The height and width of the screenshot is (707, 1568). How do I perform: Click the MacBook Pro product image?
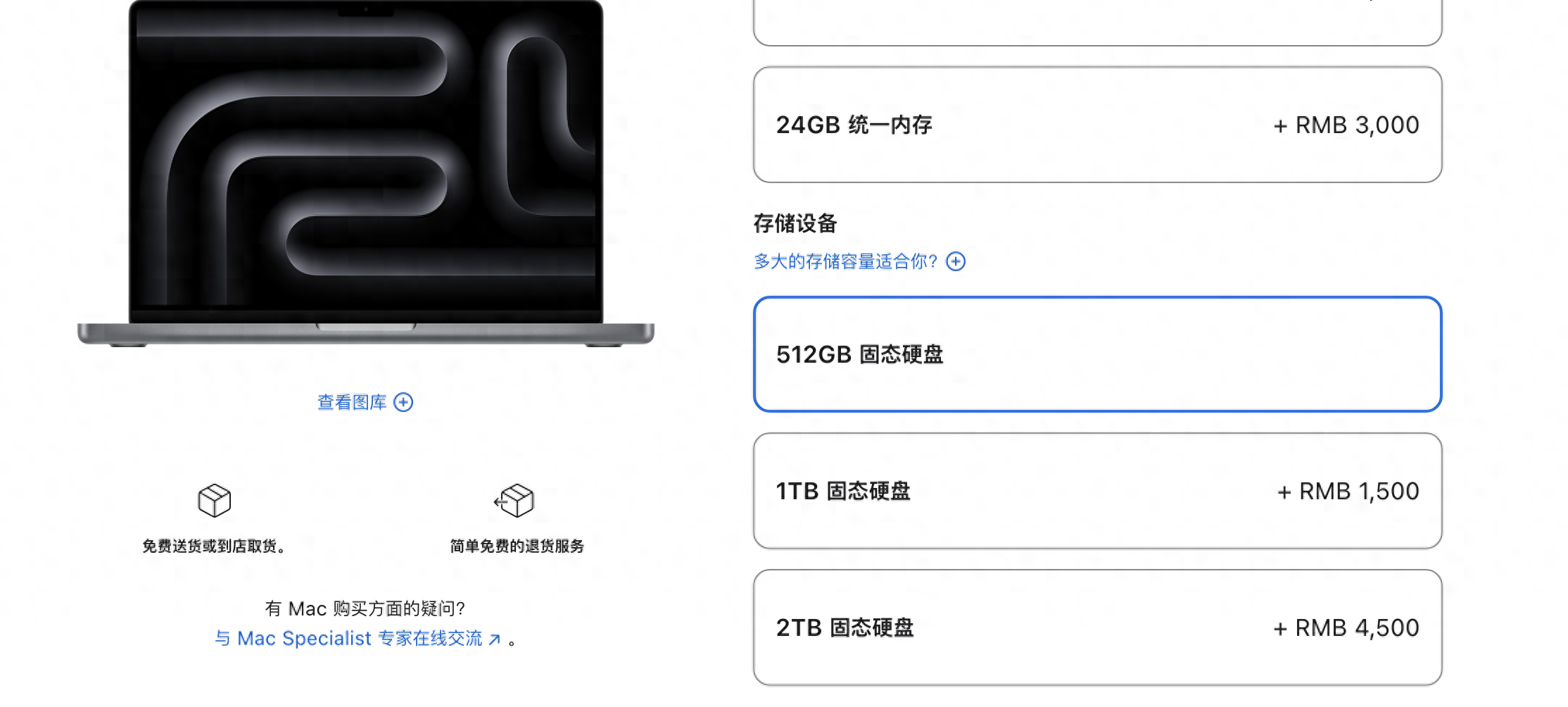(366, 173)
